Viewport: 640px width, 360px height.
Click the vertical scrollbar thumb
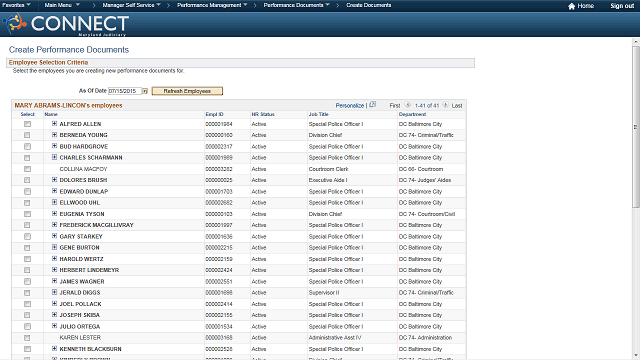[636, 127]
